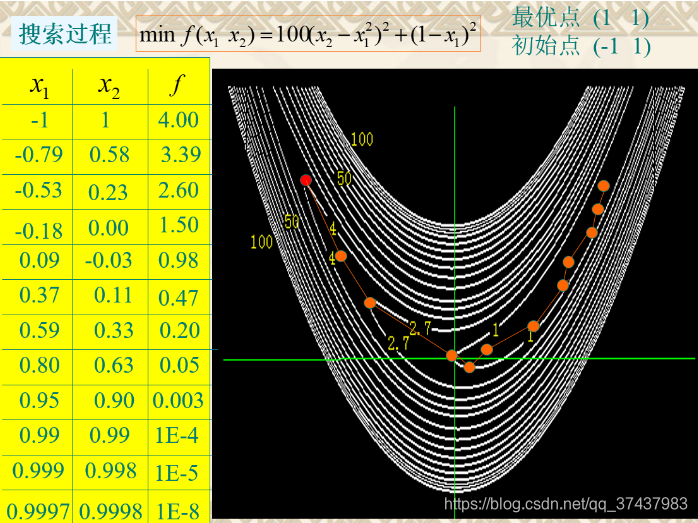The image size is (698, 523).
Task: Select the f column header
Action: pos(177,85)
